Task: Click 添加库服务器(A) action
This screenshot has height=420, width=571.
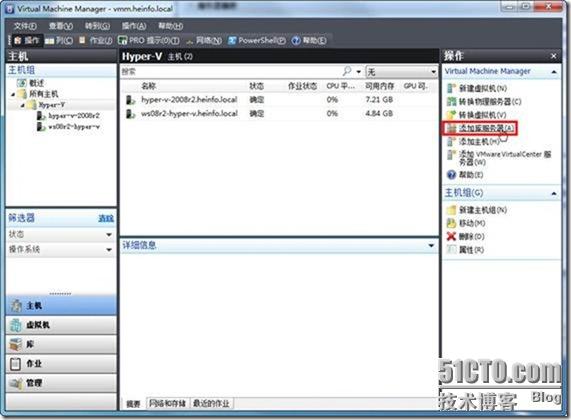Action: [480, 128]
